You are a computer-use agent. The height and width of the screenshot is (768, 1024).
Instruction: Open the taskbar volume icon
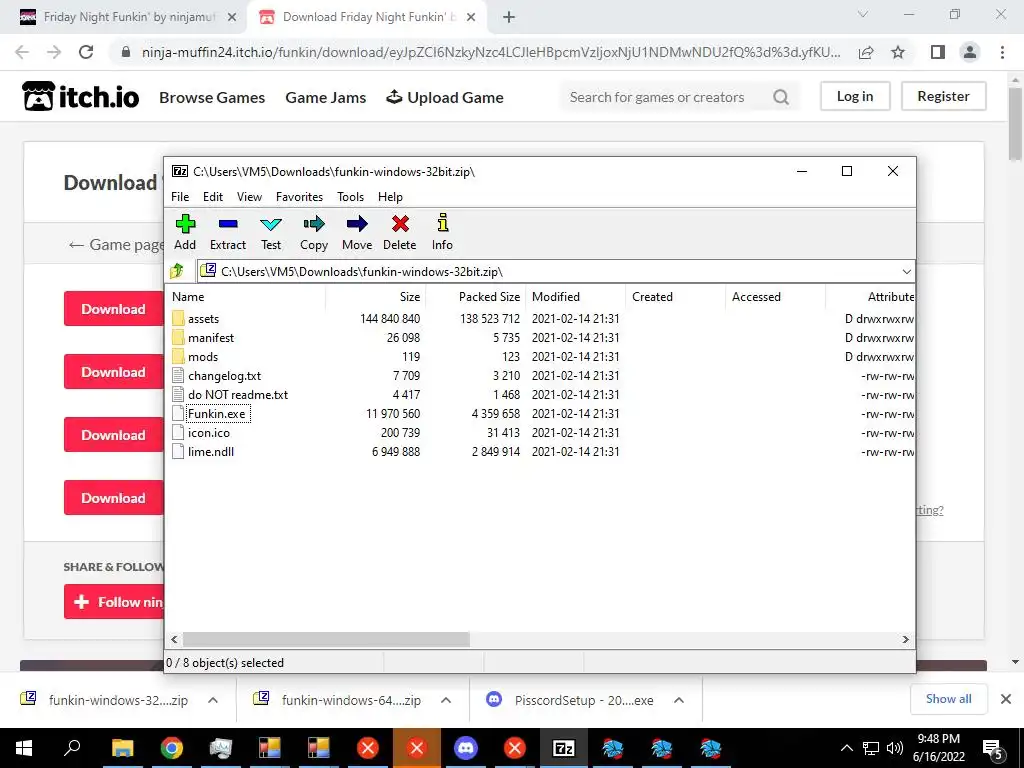coord(895,748)
